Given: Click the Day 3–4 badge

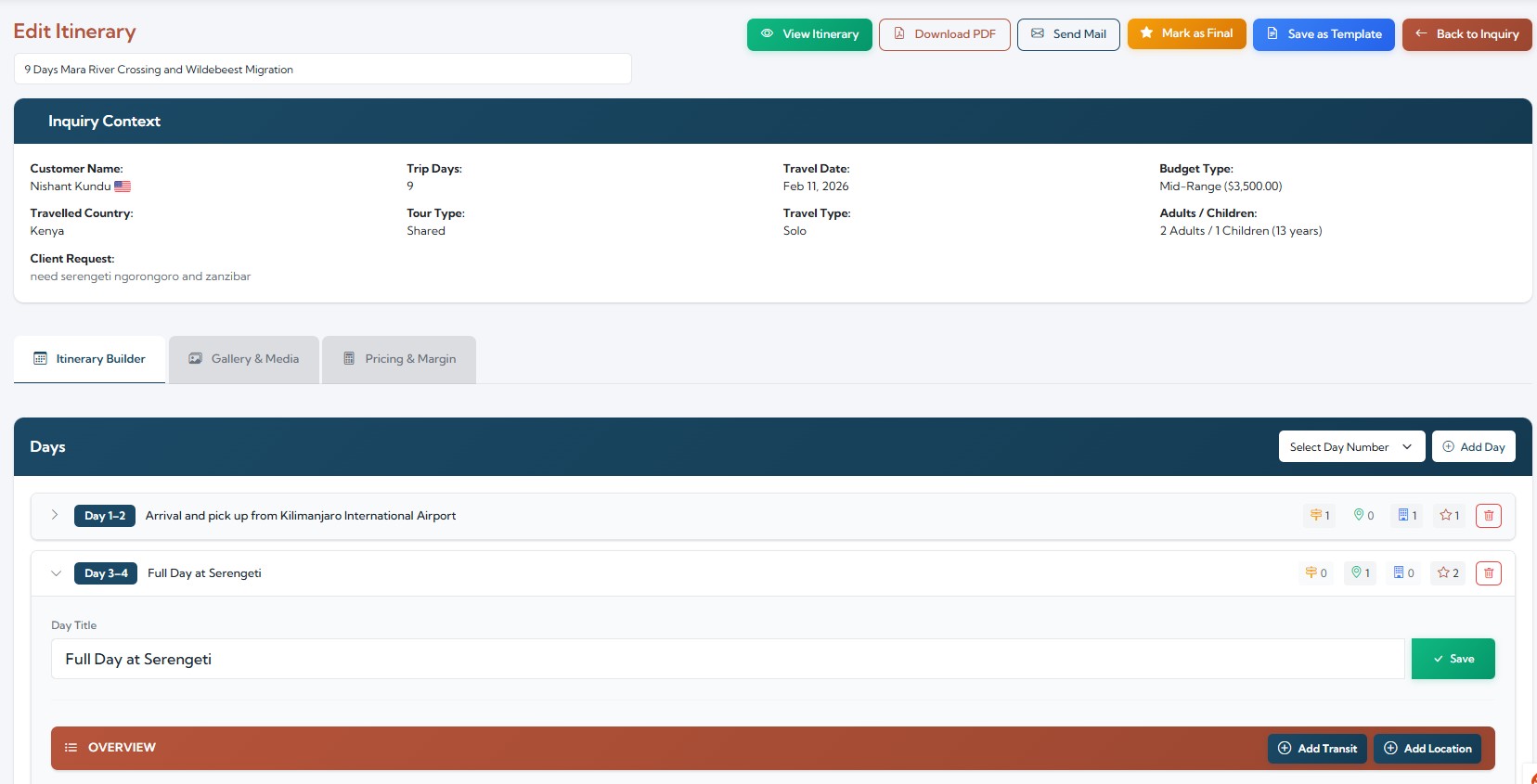Looking at the screenshot, I should 106,573.
